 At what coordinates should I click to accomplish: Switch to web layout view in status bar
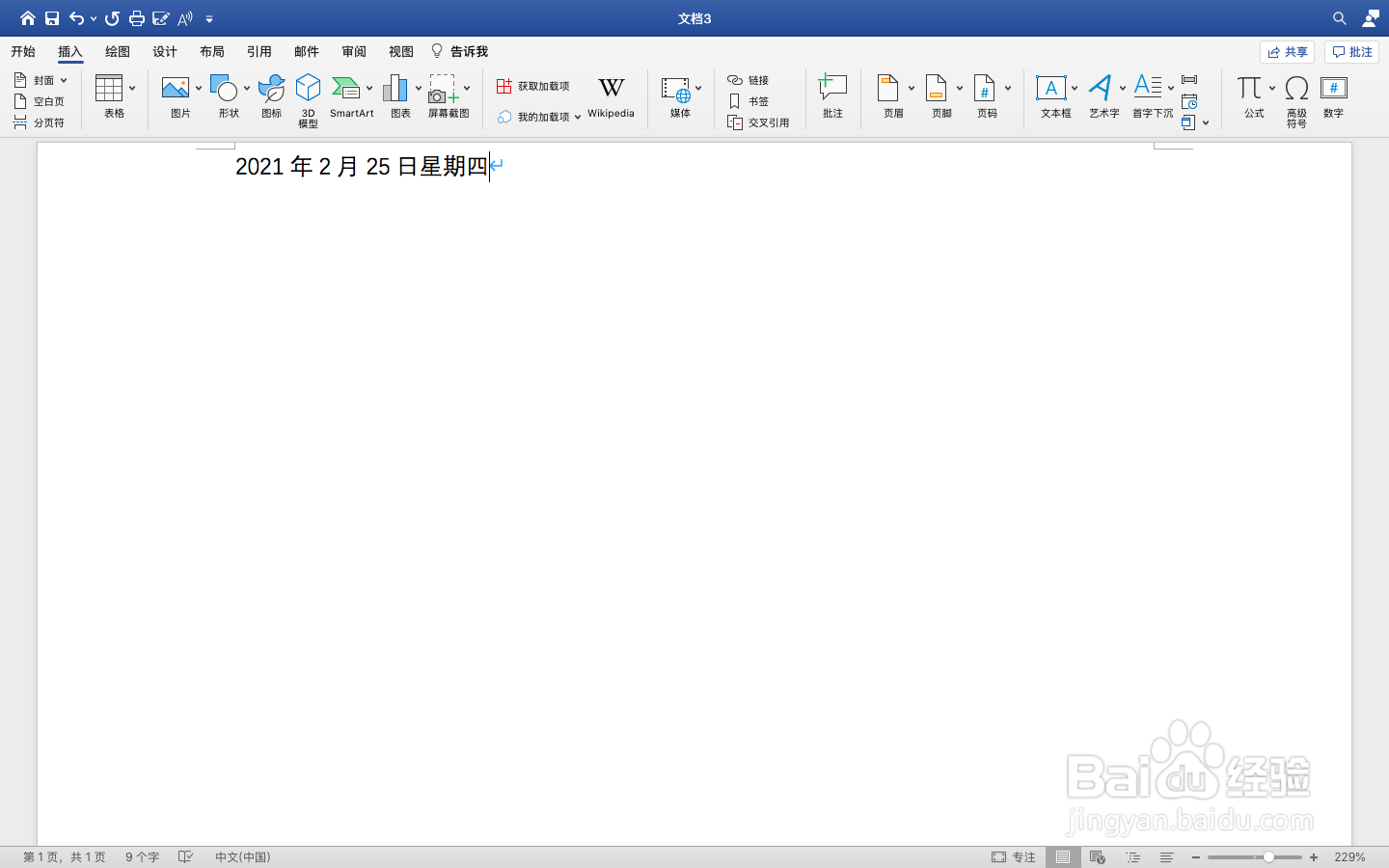pyautogui.click(x=1098, y=856)
